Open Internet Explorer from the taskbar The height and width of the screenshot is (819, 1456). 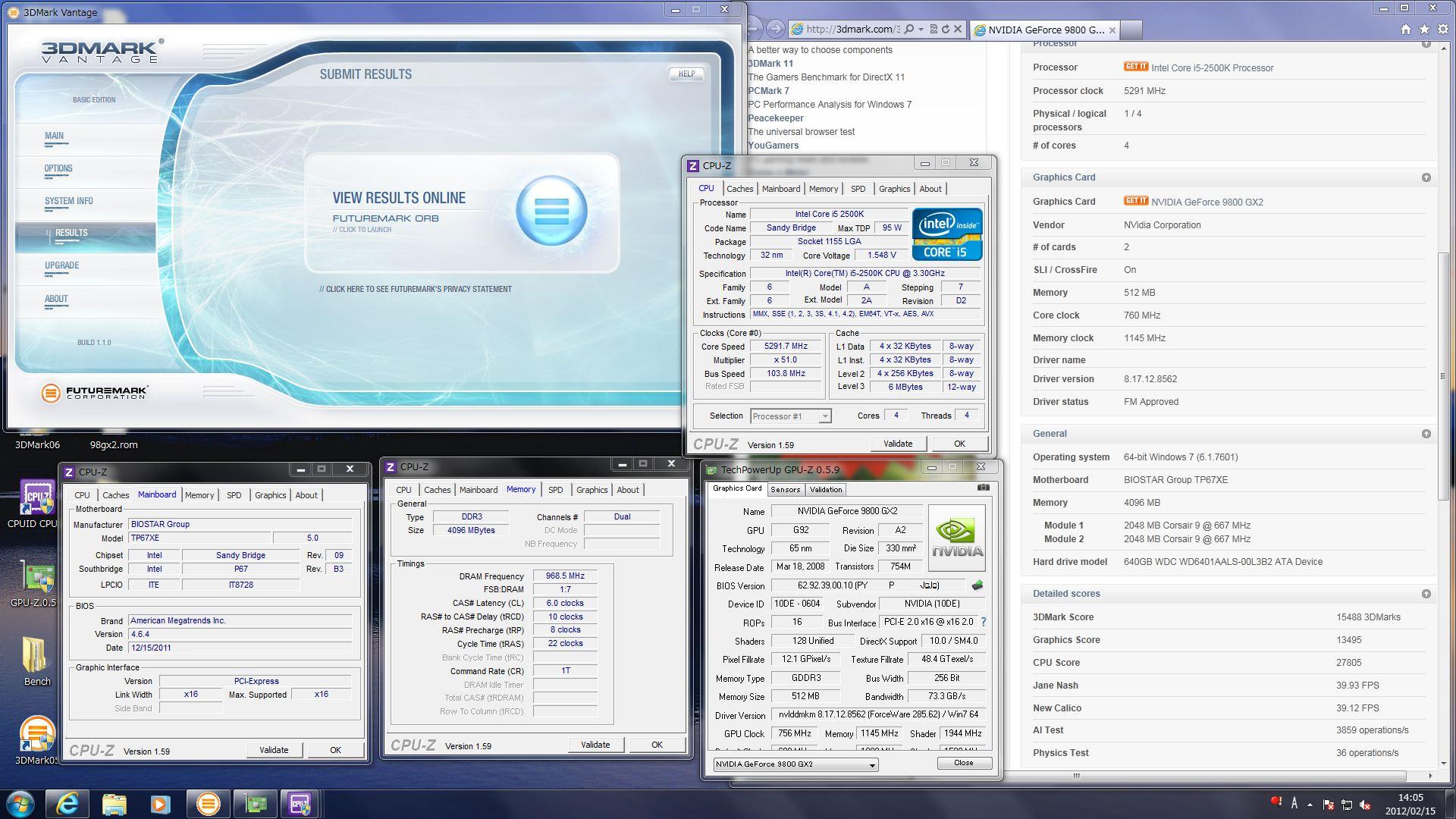tap(67, 804)
